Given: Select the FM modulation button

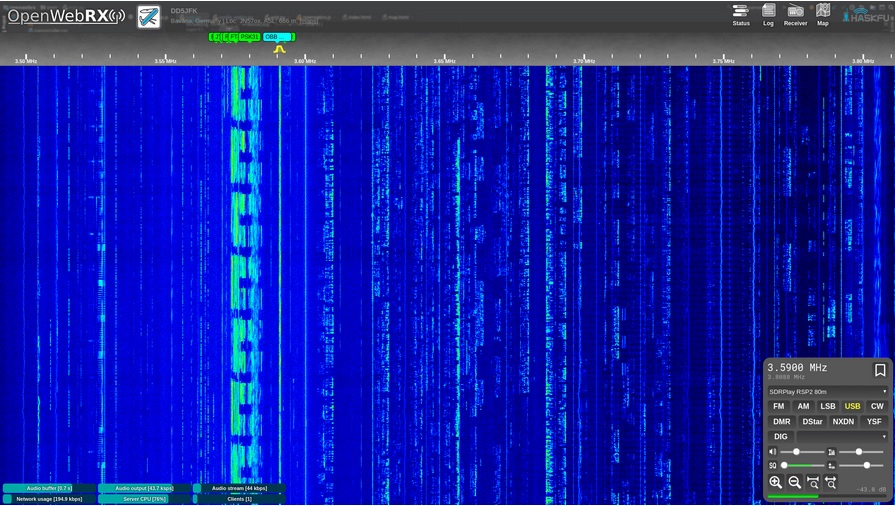Looking at the screenshot, I should coord(779,406).
